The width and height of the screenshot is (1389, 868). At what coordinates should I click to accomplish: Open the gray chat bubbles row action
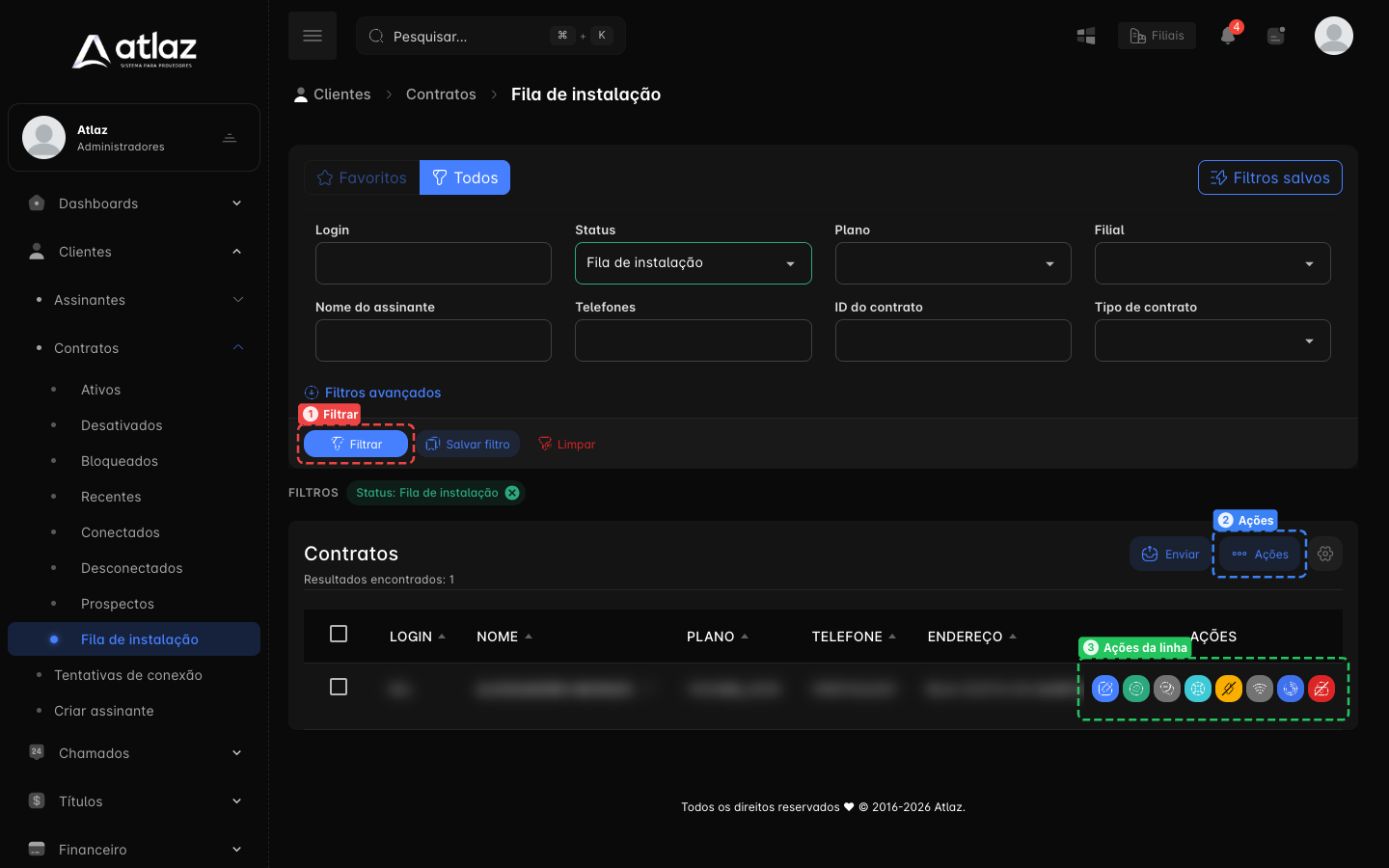1167,689
